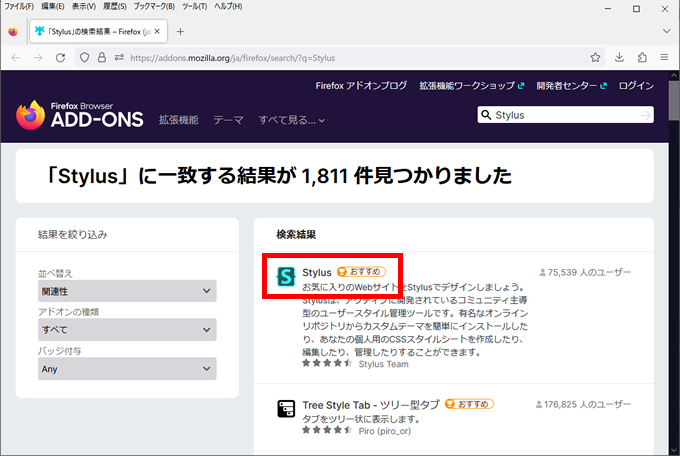Image resolution: width=680 pixels, height=456 pixels.
Task: Click Piro (piro_or) author name
Action: click(385, 431)
